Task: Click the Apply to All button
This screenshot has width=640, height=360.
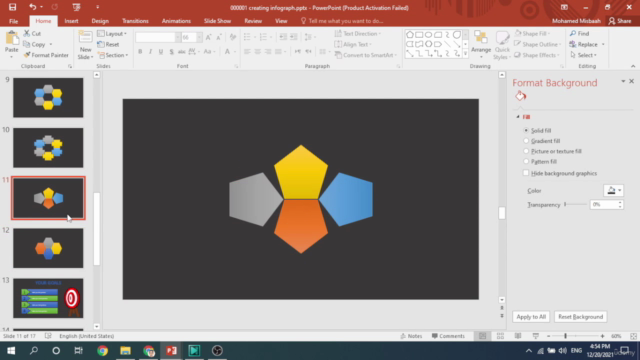Action: 531,317
